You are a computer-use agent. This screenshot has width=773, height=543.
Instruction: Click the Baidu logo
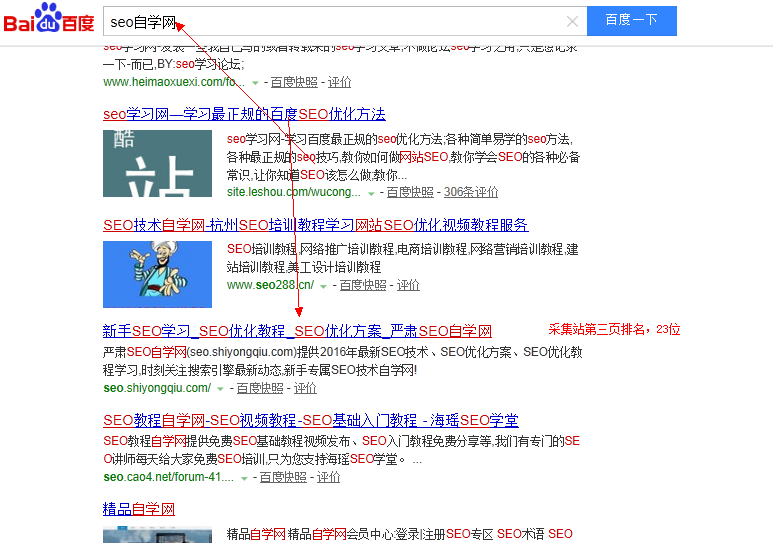pyautogui.click(x=48, y=19)
